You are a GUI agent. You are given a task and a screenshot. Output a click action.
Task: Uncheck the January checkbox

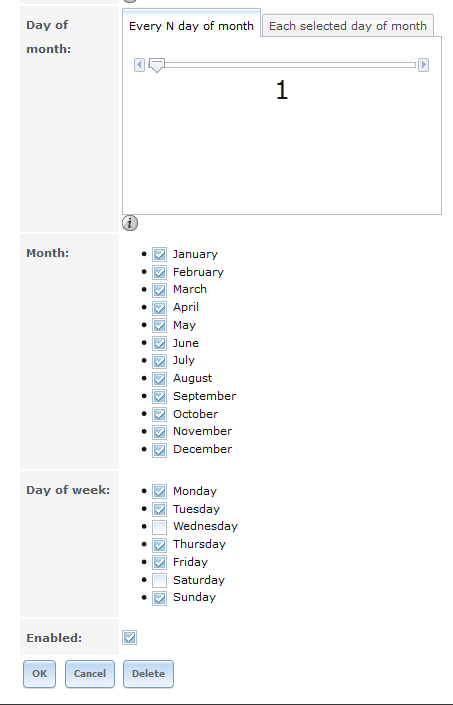point(160,254)
